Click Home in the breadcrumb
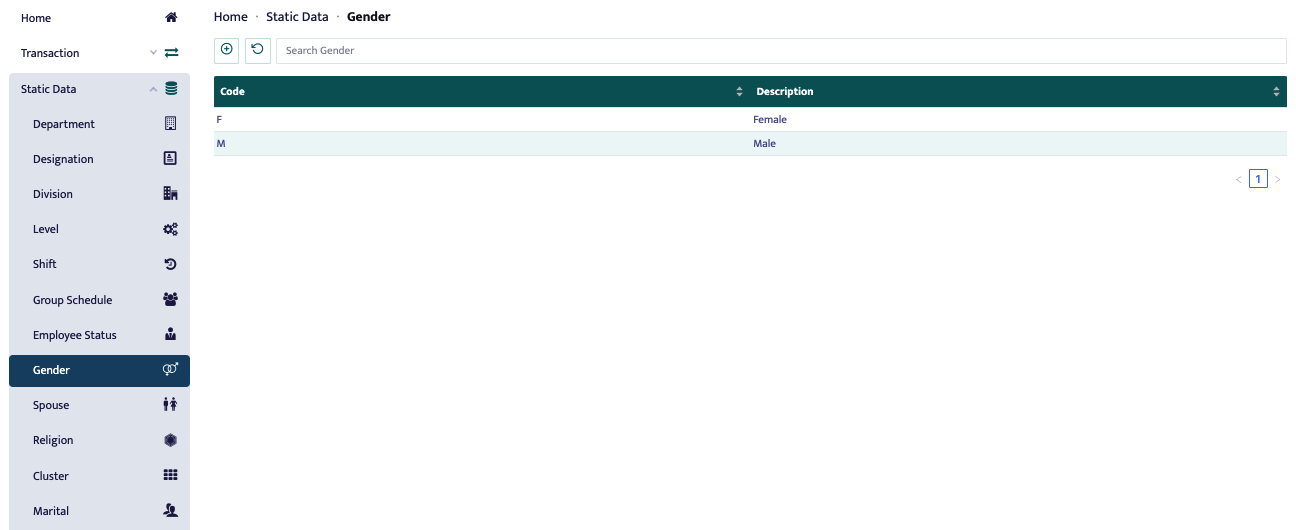Screen dimensions: 1296x530 (x=231, y=17)
